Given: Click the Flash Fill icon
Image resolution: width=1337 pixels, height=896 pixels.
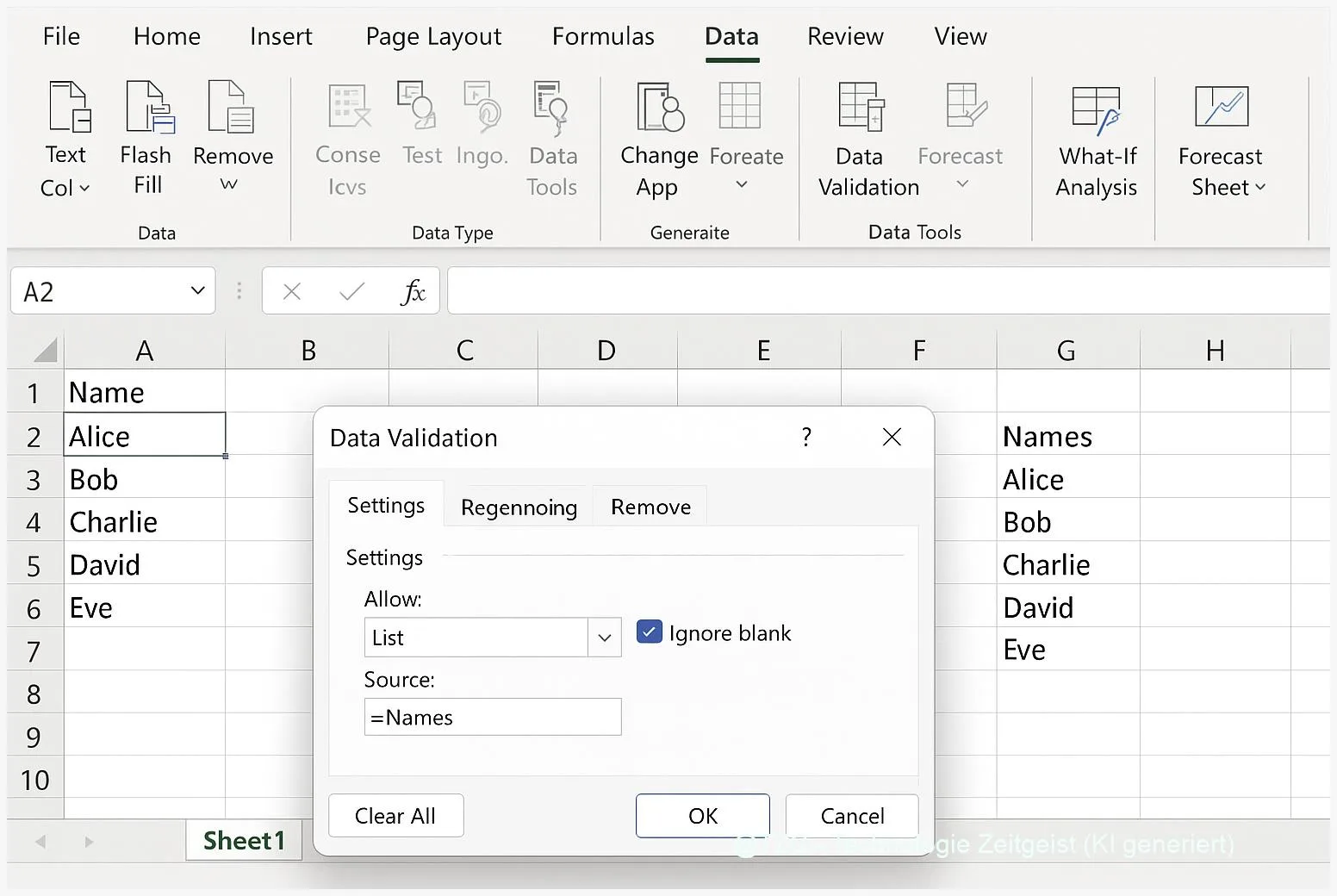Looking at the screenshot, I should click(148, 107).
